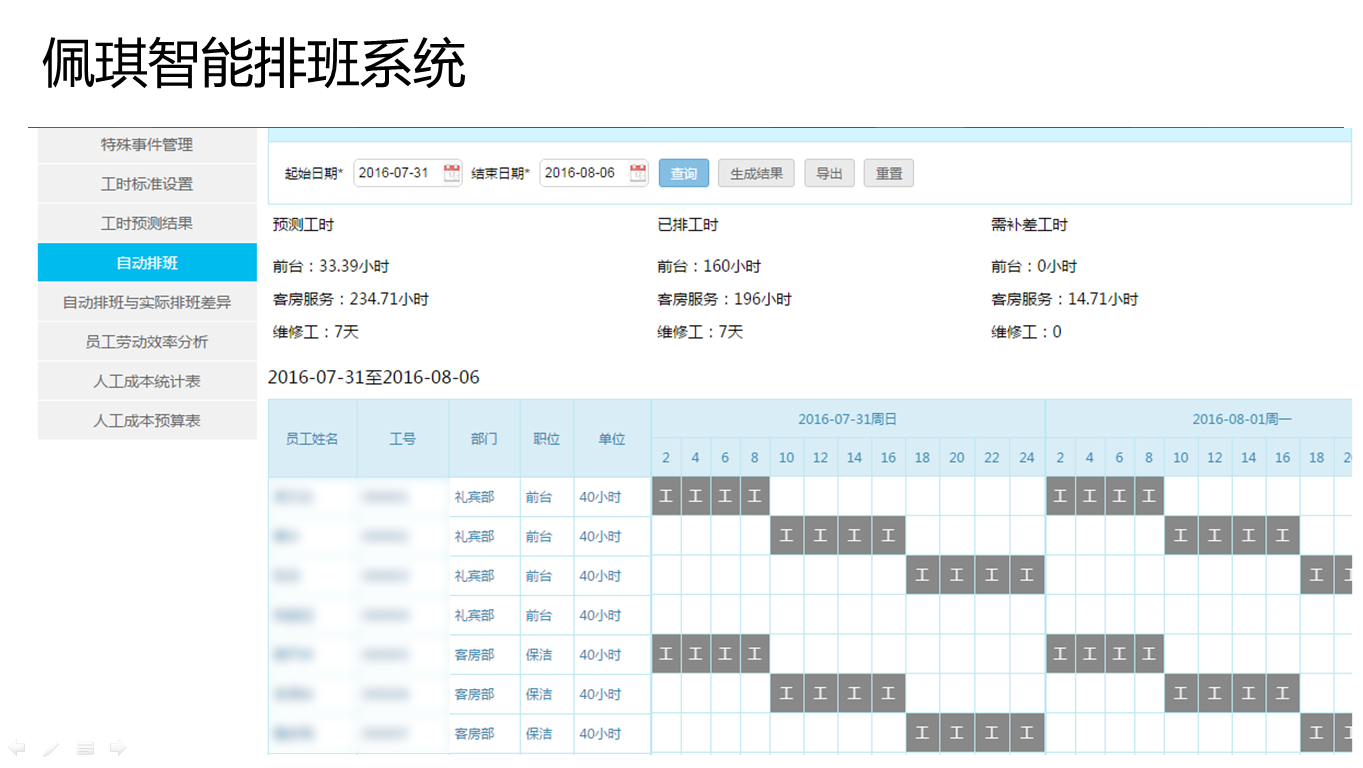Open the start date calendar picker
1363x768 pixels.
(452, 173)
